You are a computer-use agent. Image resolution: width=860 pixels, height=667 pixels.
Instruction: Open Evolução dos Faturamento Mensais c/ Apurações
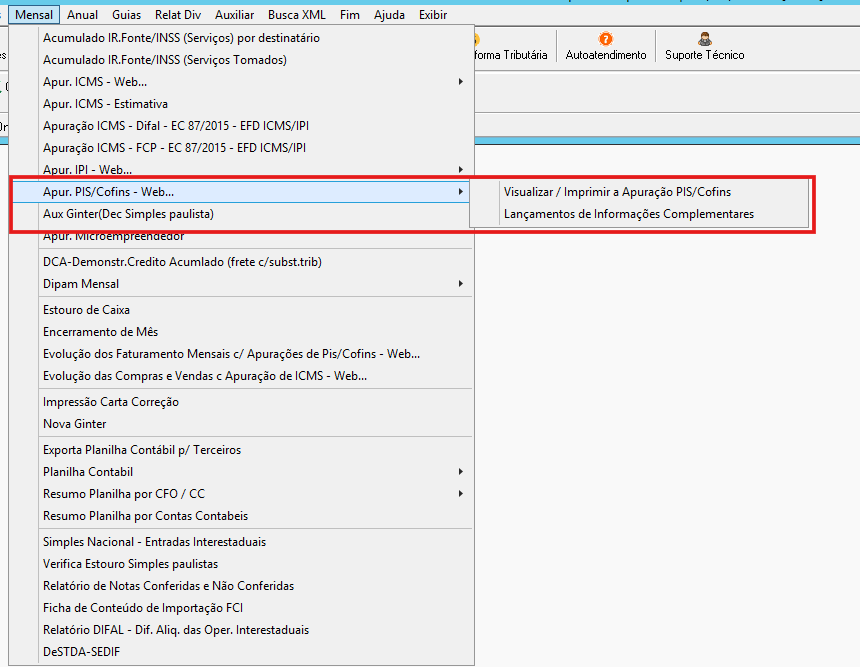point(241,354)
